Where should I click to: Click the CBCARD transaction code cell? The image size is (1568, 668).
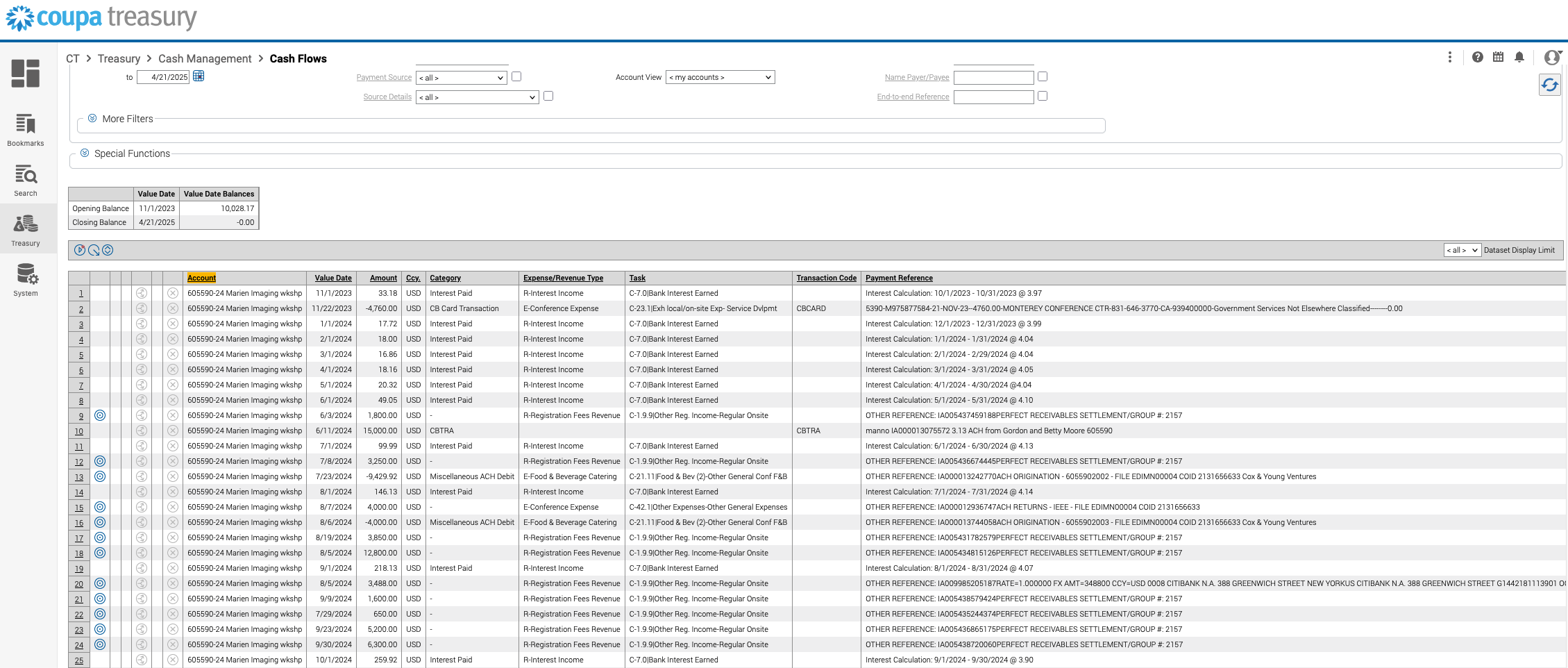[826, 308]
